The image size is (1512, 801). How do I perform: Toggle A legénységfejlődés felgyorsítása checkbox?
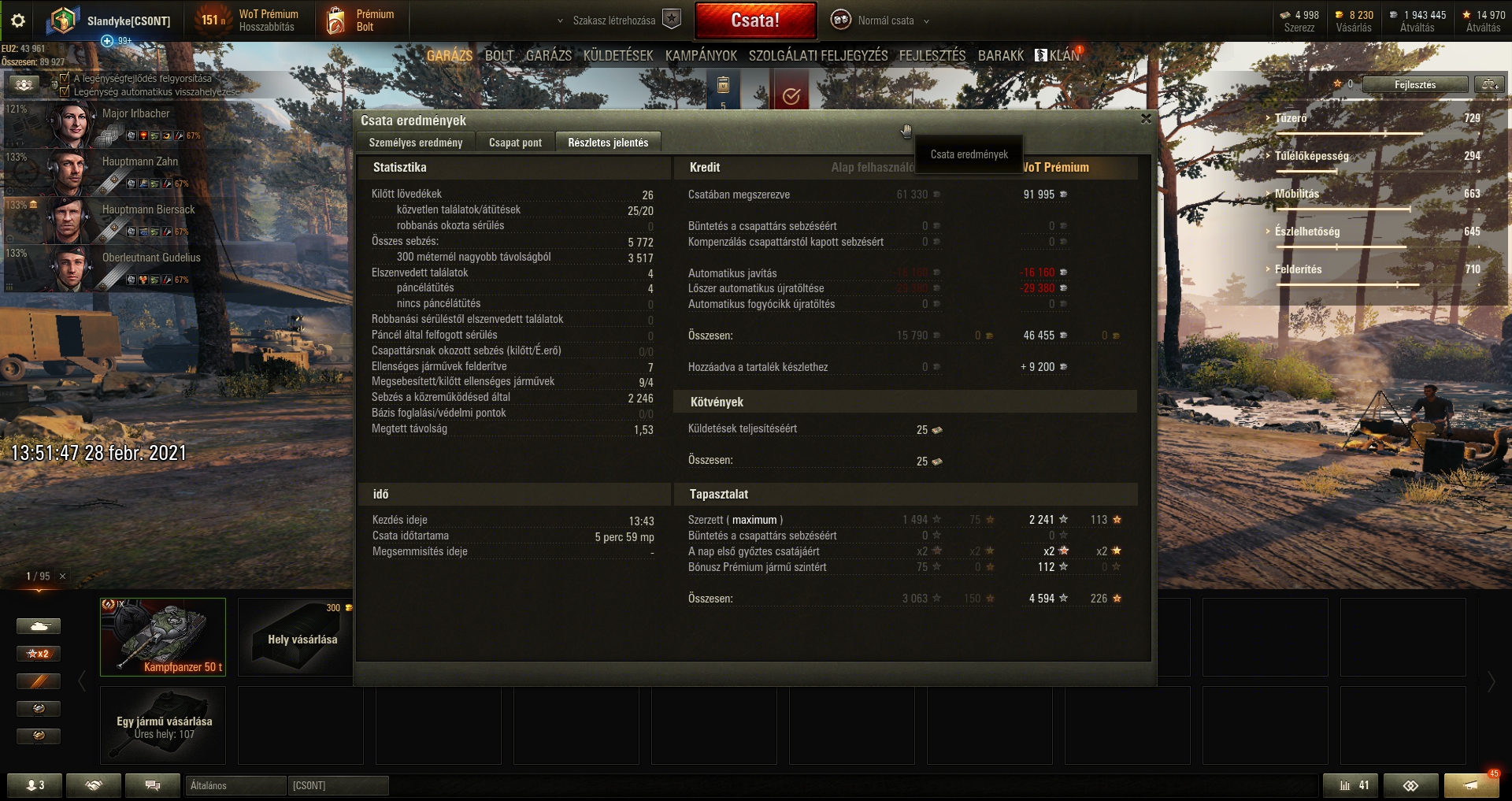(65, 79)
